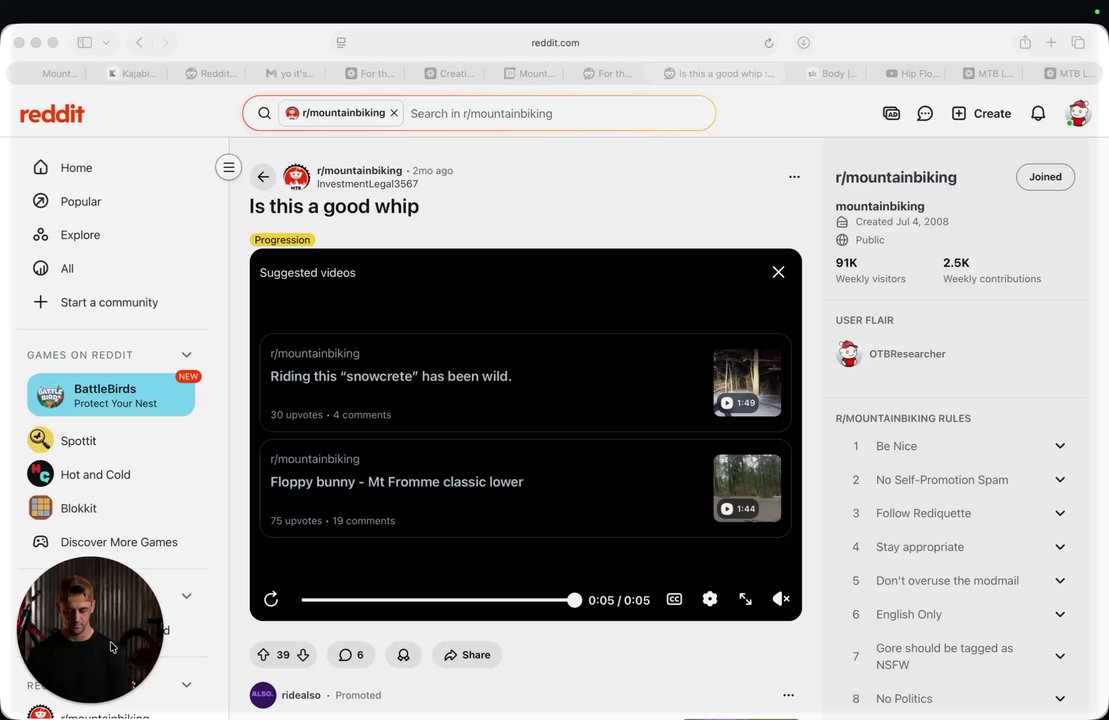Switch to the Kajabi tab
The width and height of the screenshot is (1109, 720).
point(132,74)
